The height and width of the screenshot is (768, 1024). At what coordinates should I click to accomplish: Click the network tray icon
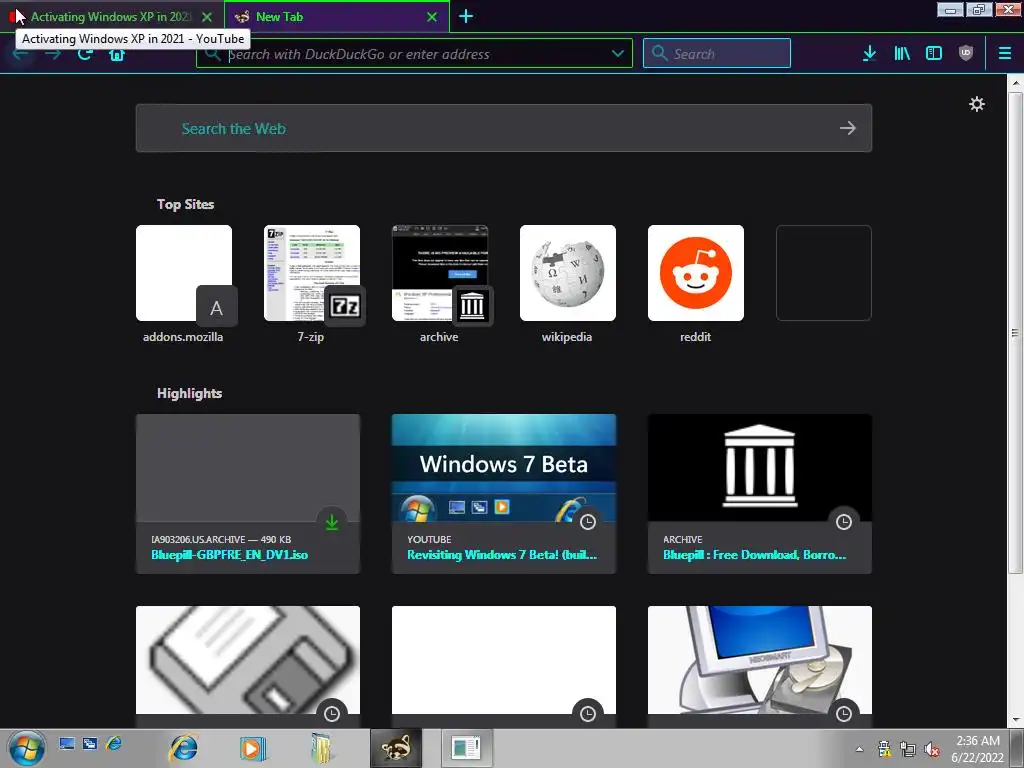[x=908, y=749]
